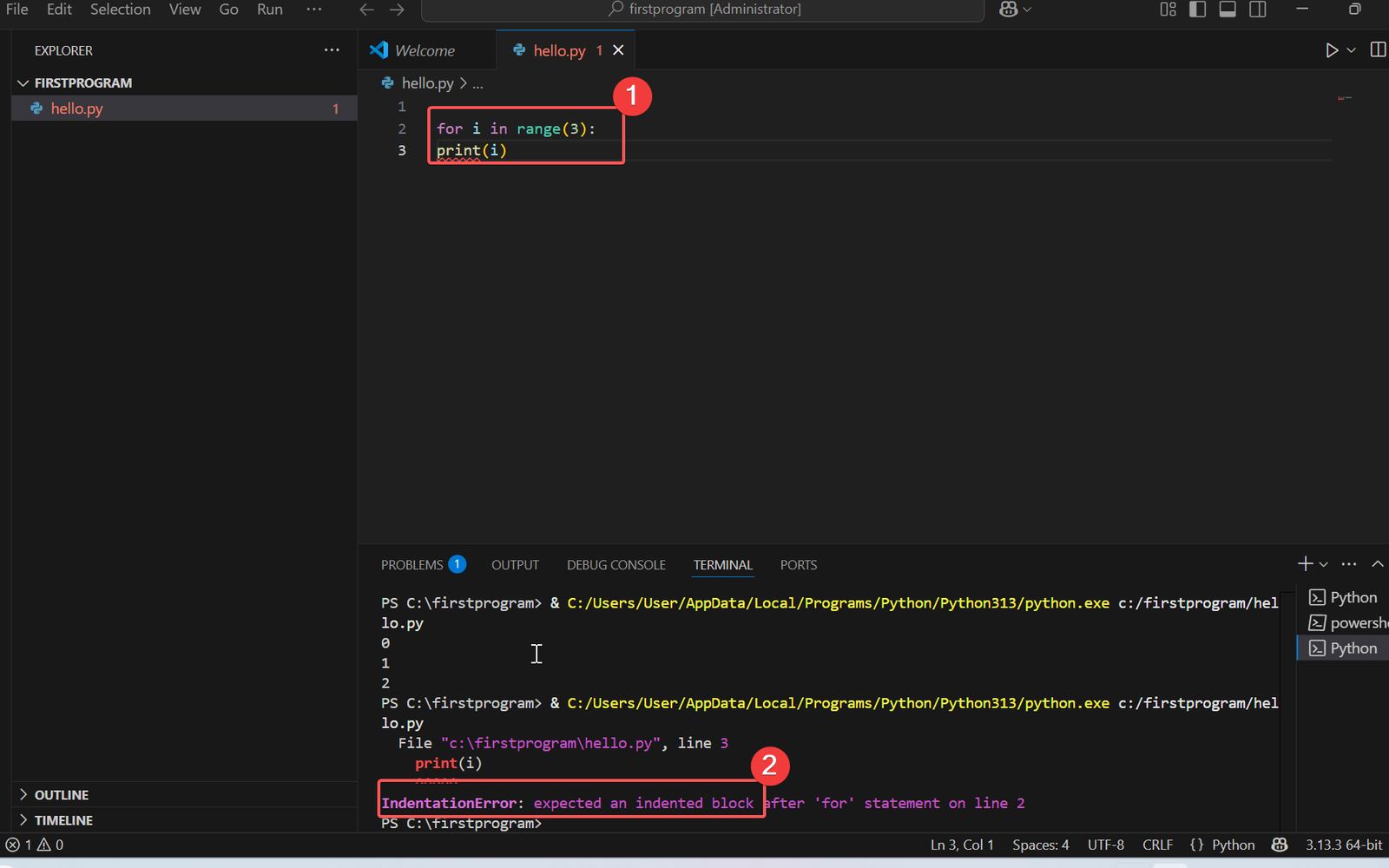Split the editor to the right
The image size is (1389, 868).
click(1378, 49)
